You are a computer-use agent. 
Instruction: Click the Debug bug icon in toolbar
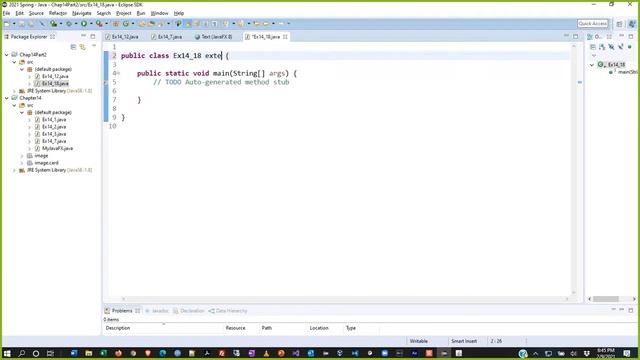(69, 24)
